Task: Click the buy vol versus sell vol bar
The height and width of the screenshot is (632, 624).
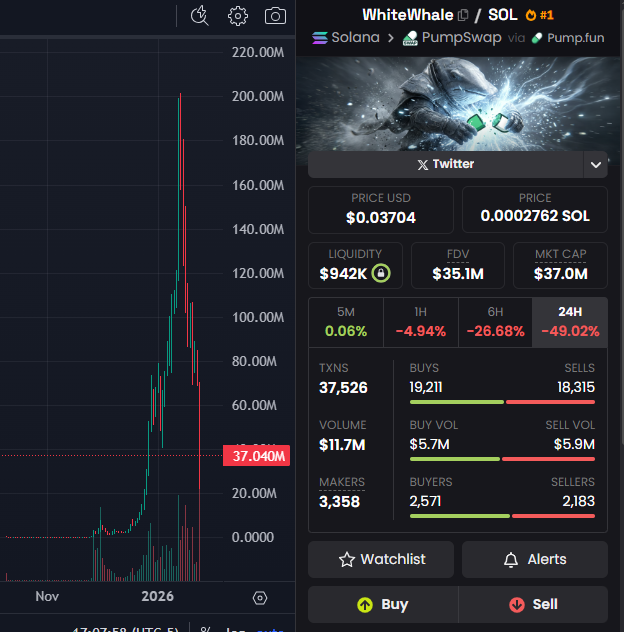Action: point(502,459)
